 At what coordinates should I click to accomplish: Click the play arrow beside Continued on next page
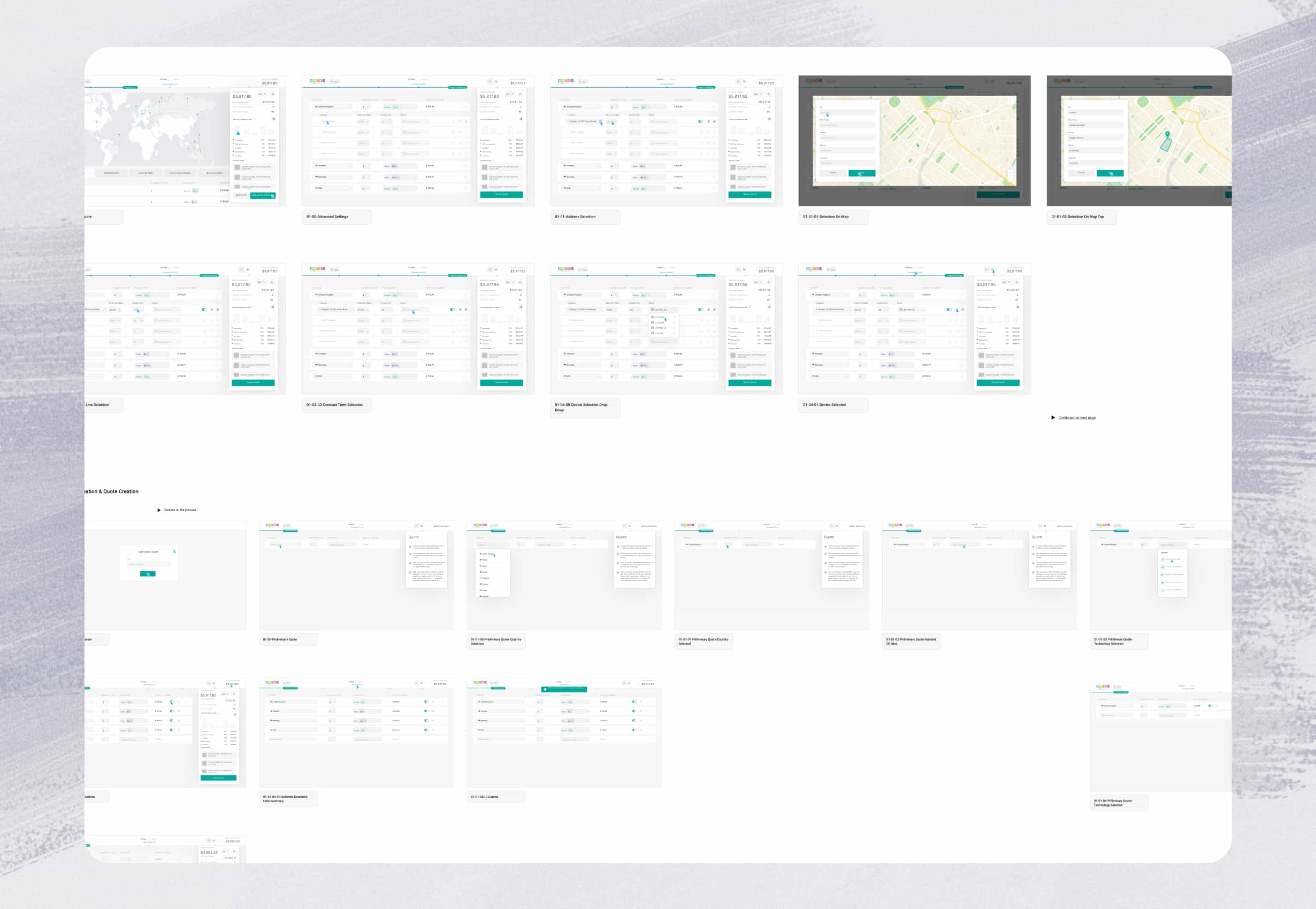tap(1053, 418)
